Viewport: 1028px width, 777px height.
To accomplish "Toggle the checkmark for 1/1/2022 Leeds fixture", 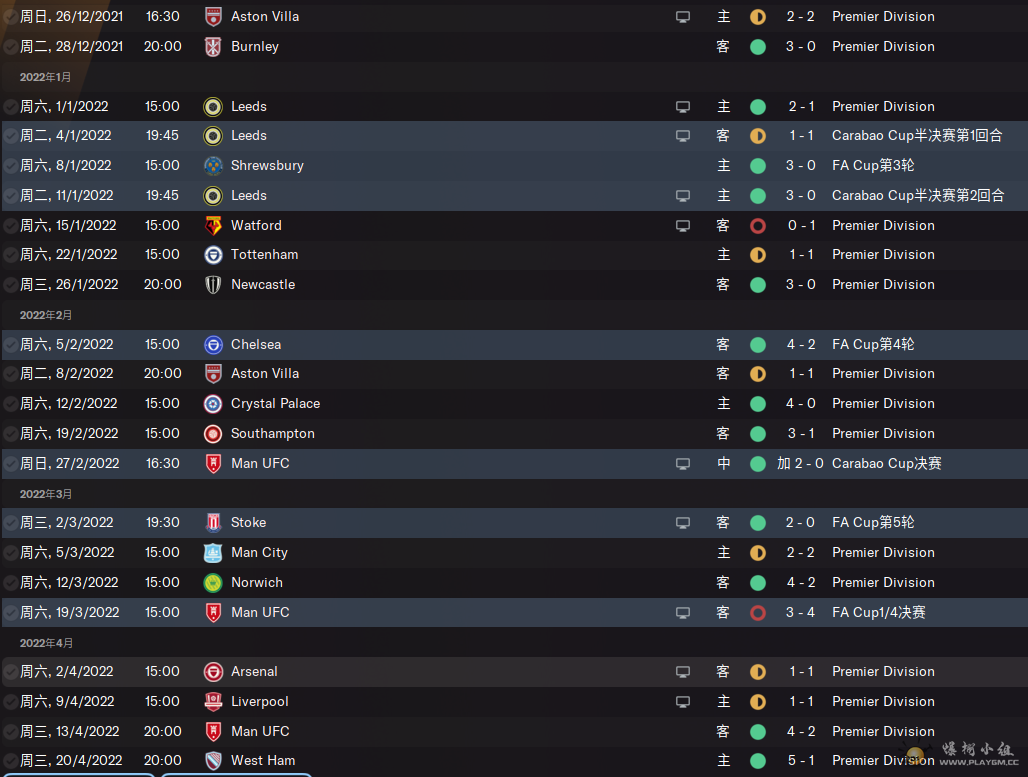I will tap(10, 106).
